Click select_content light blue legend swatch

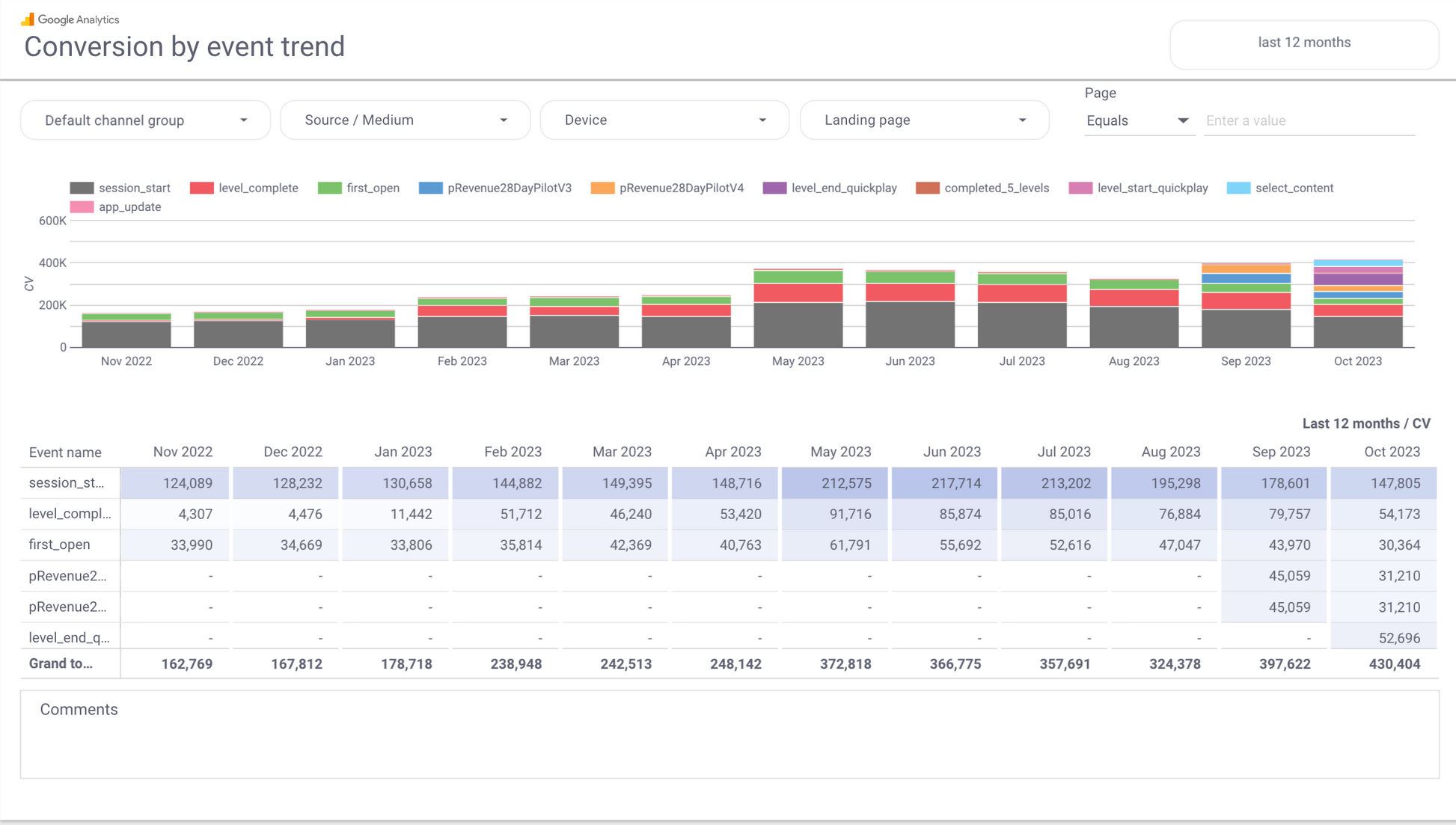tap(1238, 188)
